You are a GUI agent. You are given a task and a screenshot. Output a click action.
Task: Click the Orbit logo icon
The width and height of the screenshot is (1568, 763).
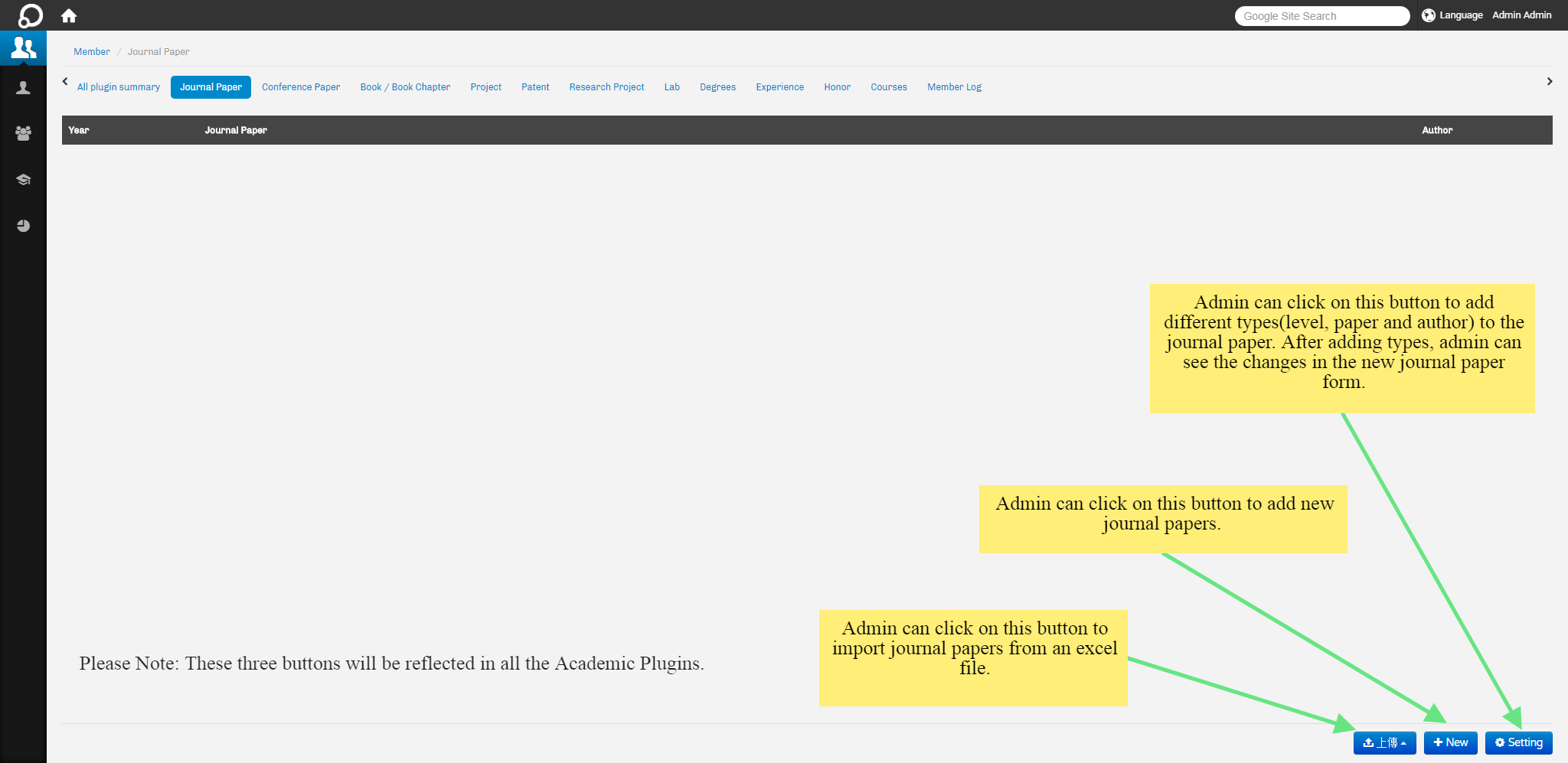tap(30, 15)
